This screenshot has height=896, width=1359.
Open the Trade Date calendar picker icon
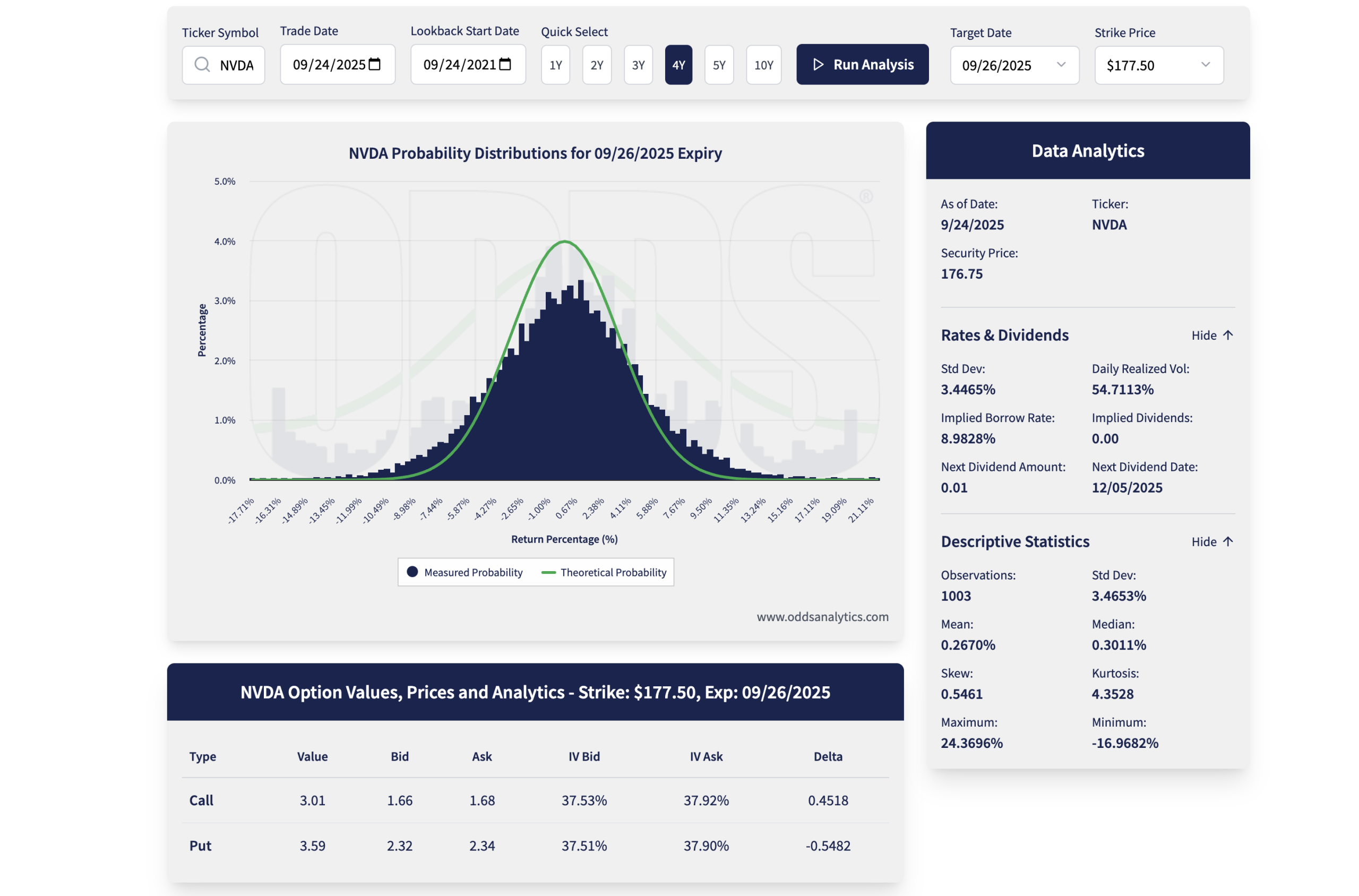point(374,64)
